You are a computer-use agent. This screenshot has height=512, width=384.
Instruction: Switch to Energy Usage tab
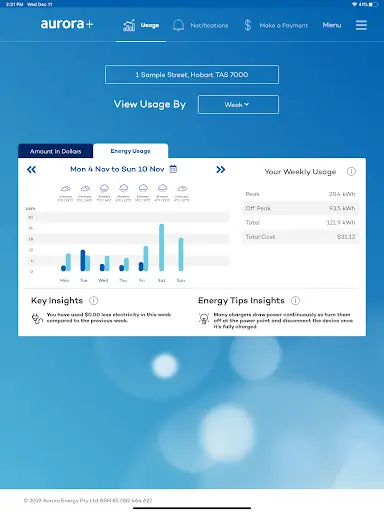click(x=131, y=151)
